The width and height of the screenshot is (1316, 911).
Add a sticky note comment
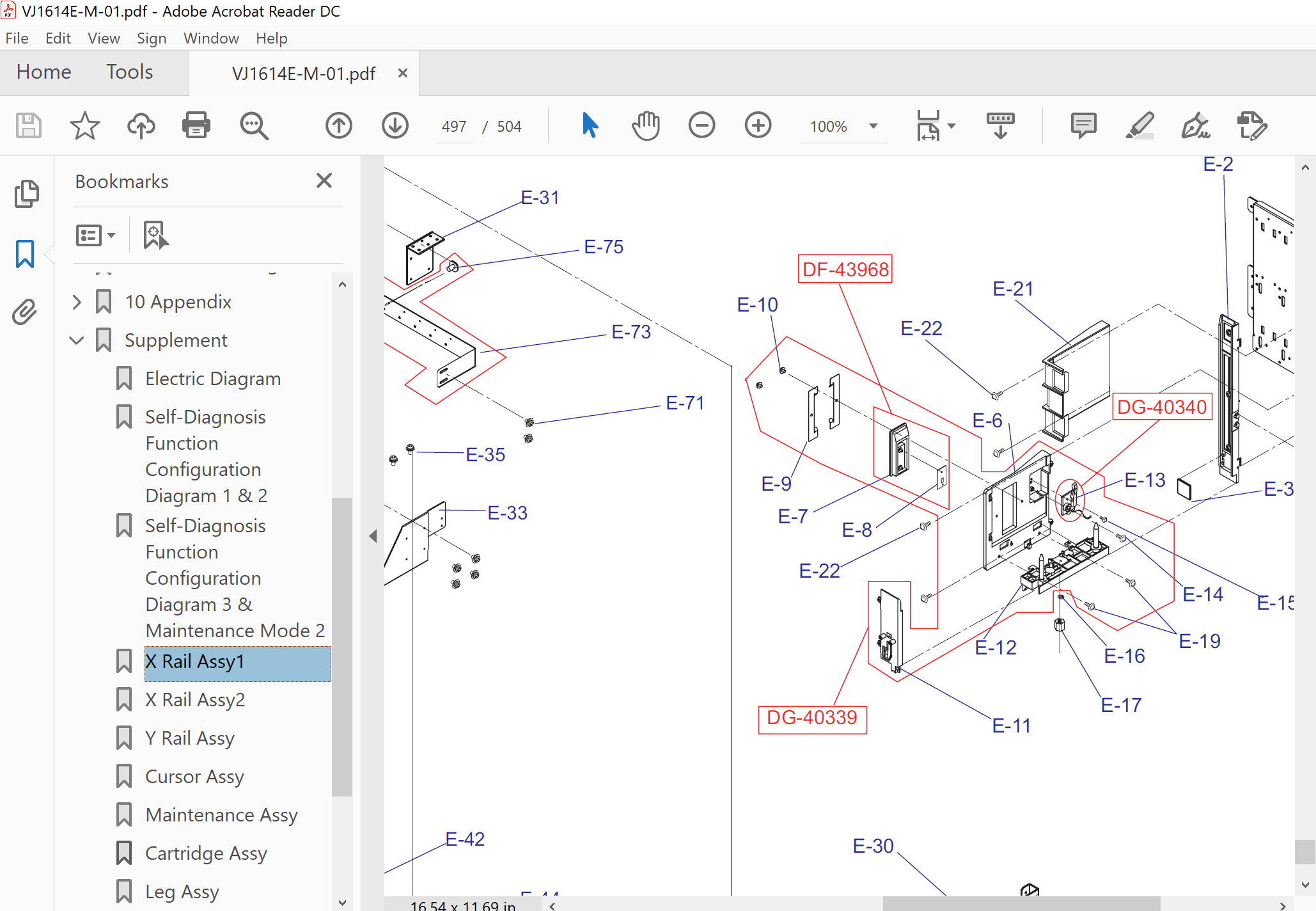click(x=1083, y=125)
